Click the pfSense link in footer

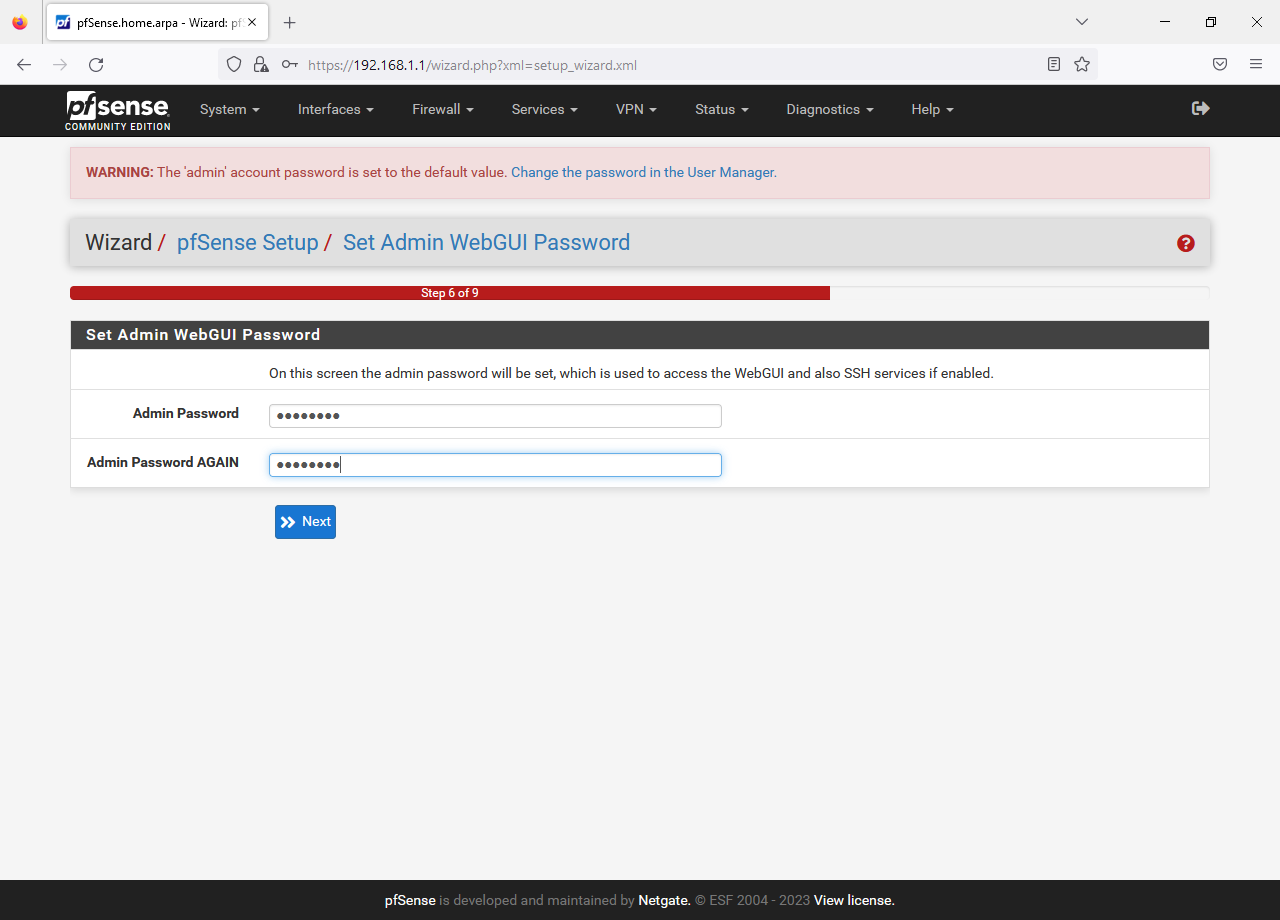(410, 900)
